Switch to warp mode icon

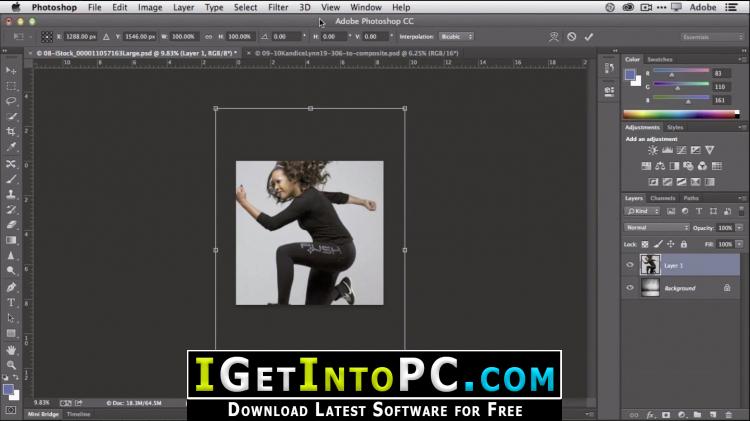[553, 37]
